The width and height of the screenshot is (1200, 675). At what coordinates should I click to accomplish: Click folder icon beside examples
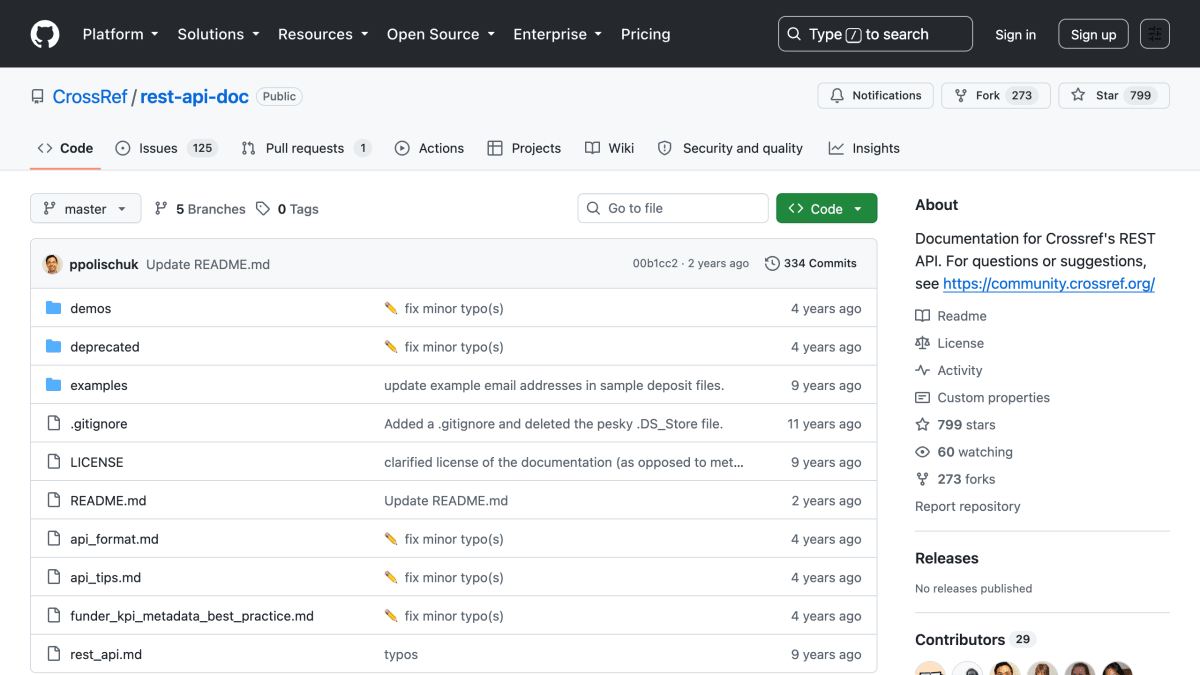coord(54,385)
